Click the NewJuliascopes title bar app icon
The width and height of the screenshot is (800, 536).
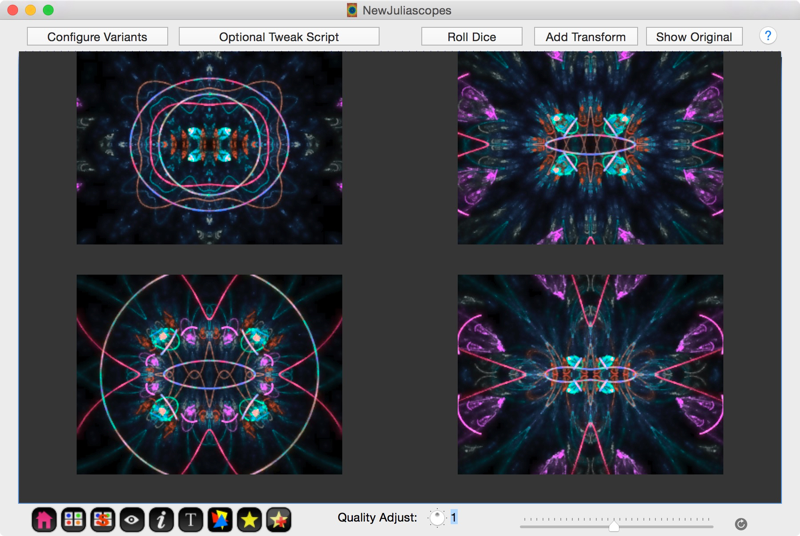tap(352, 10)
